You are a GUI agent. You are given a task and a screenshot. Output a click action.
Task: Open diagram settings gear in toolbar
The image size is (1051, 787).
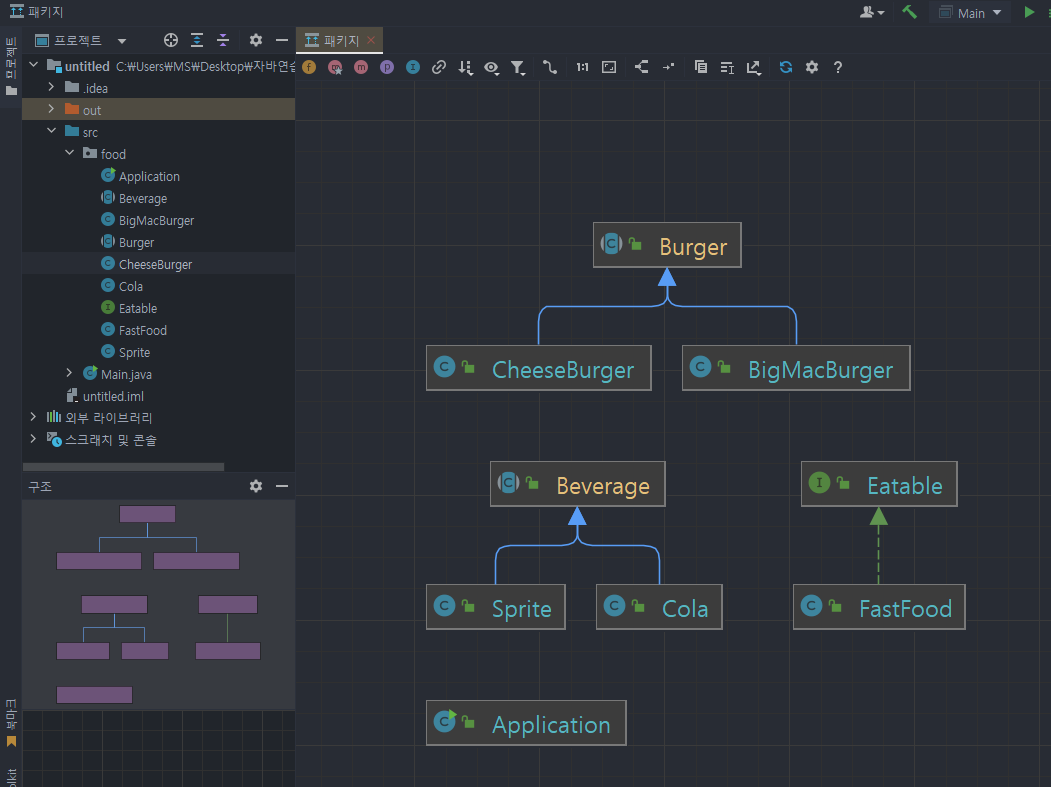click(812, 67)
